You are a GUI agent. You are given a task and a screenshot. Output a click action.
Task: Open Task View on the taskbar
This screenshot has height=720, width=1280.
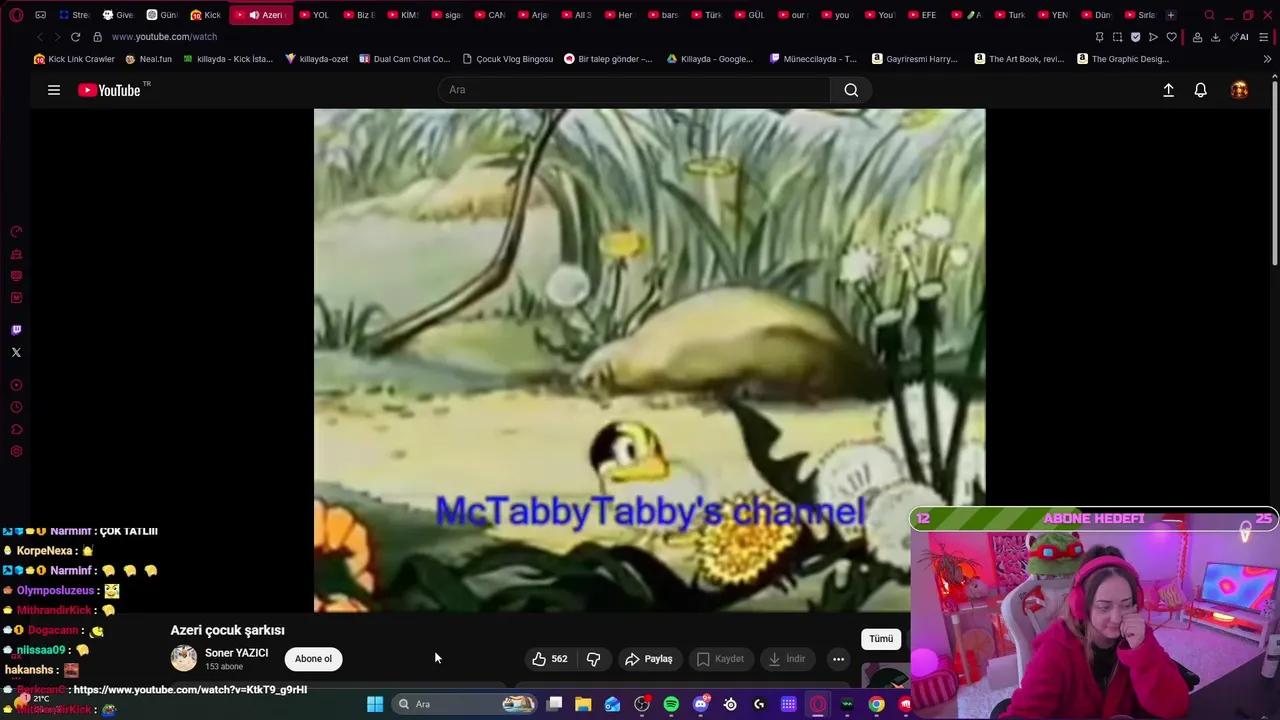pyautogui.click(x=554, y=704)
